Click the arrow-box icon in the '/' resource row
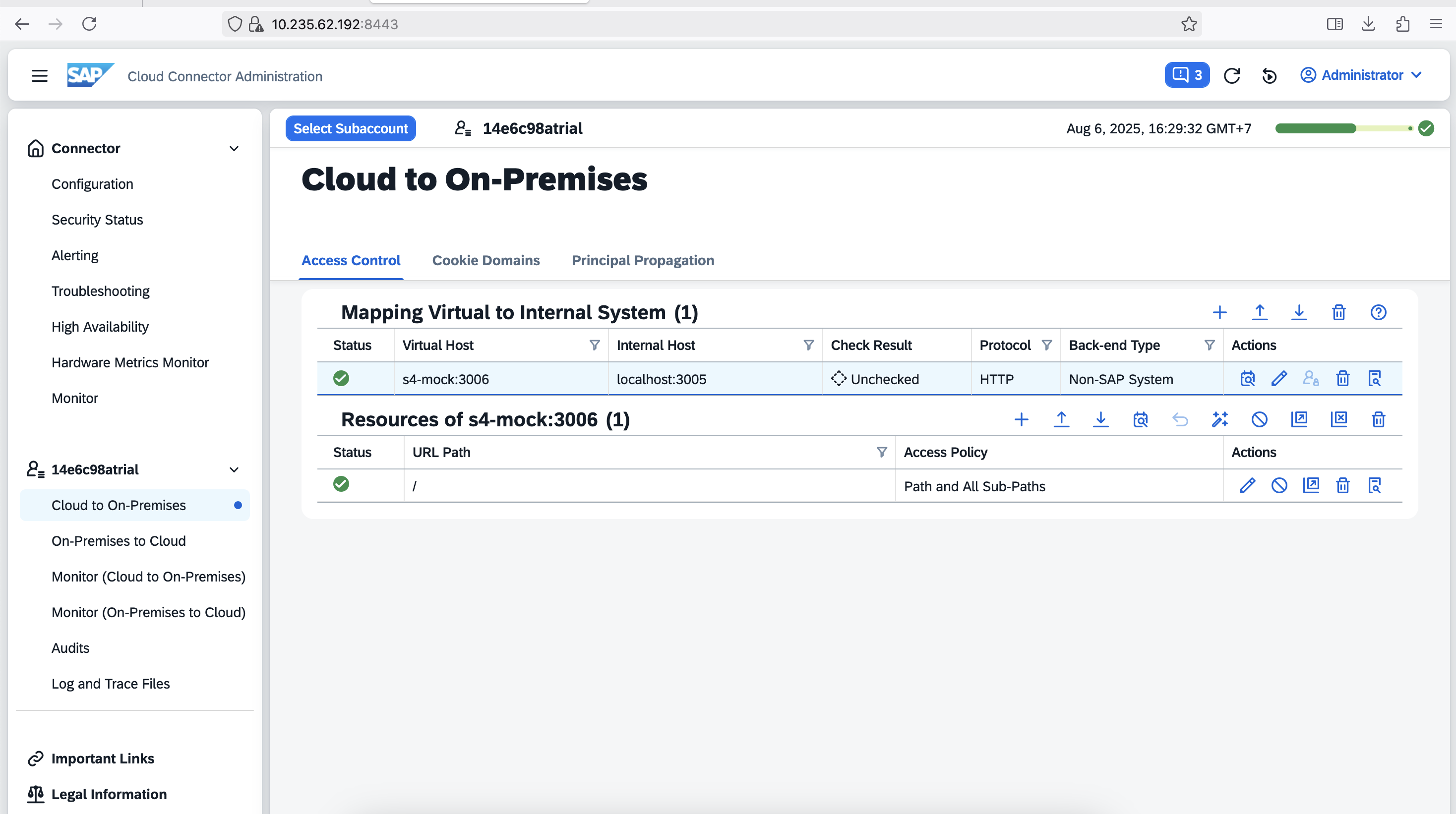This screenshot has width=1456, height=814. [1311, 486]
